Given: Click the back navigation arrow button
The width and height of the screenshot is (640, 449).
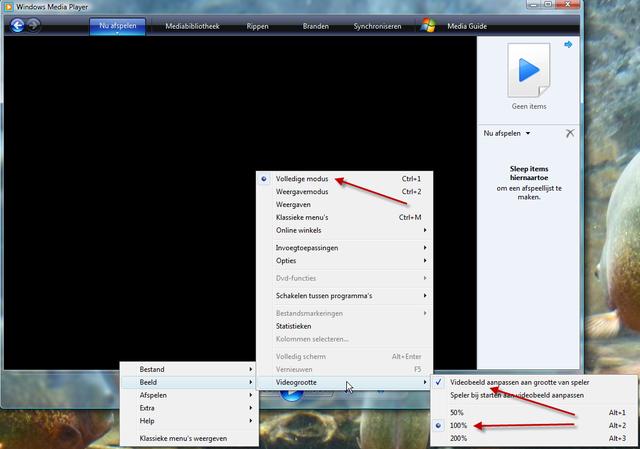Looking at the screenshot, I should (17, 25).
